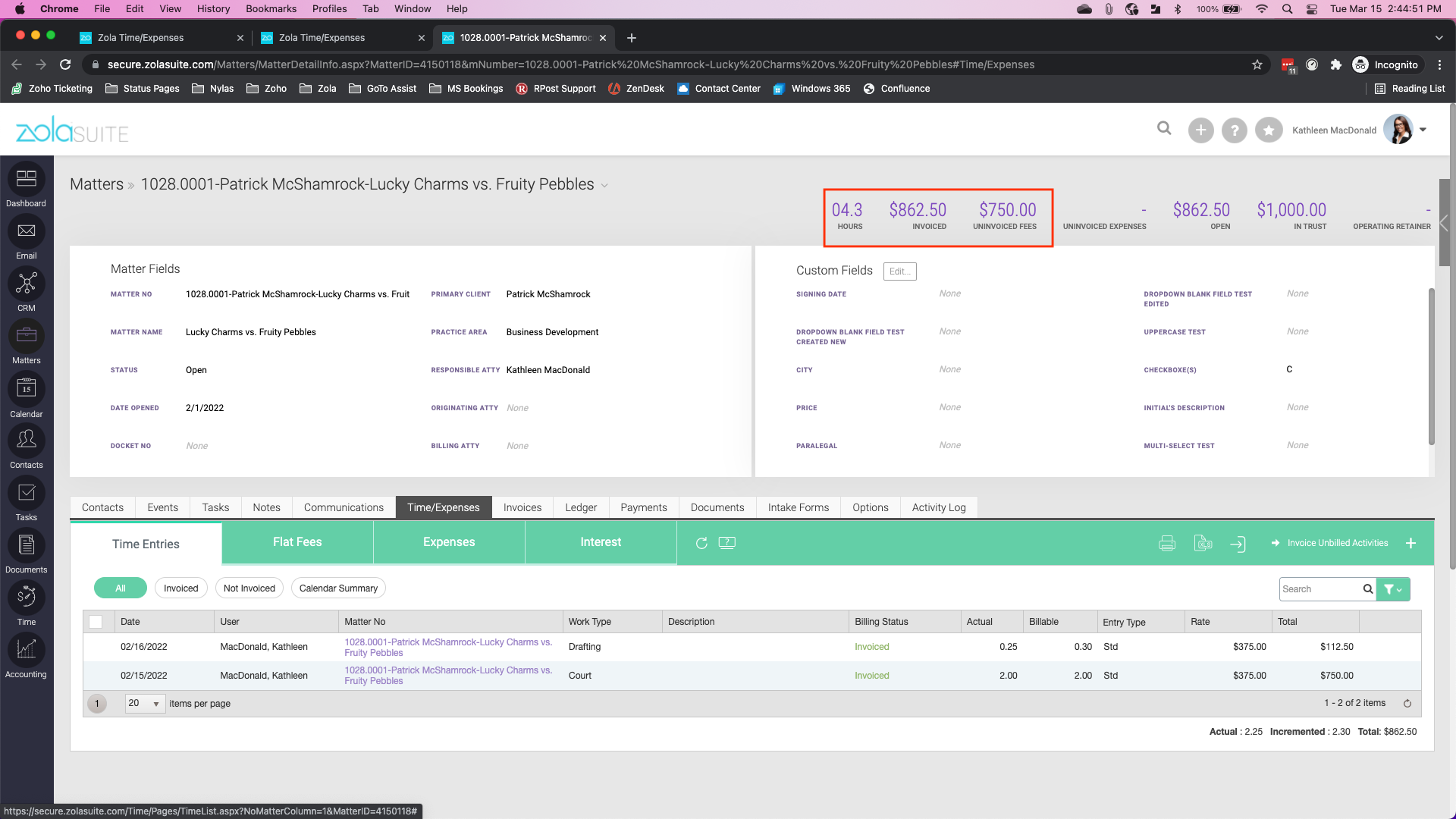Click Edit button next to Custom Fields
Screen dimensions: 1456x819
pos(900,271)
